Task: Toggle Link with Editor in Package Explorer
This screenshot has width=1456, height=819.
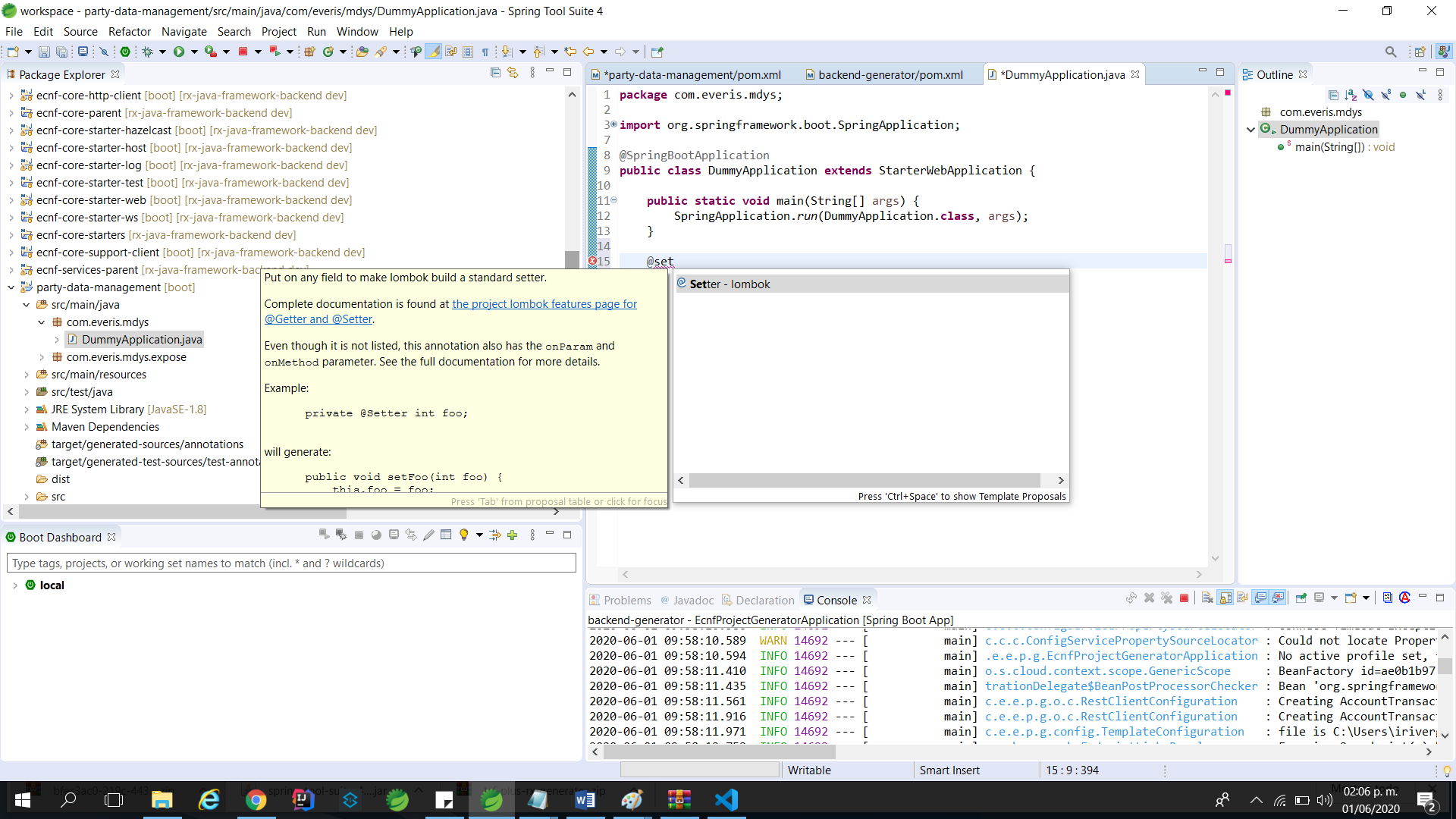Action: tap(513, 73)
